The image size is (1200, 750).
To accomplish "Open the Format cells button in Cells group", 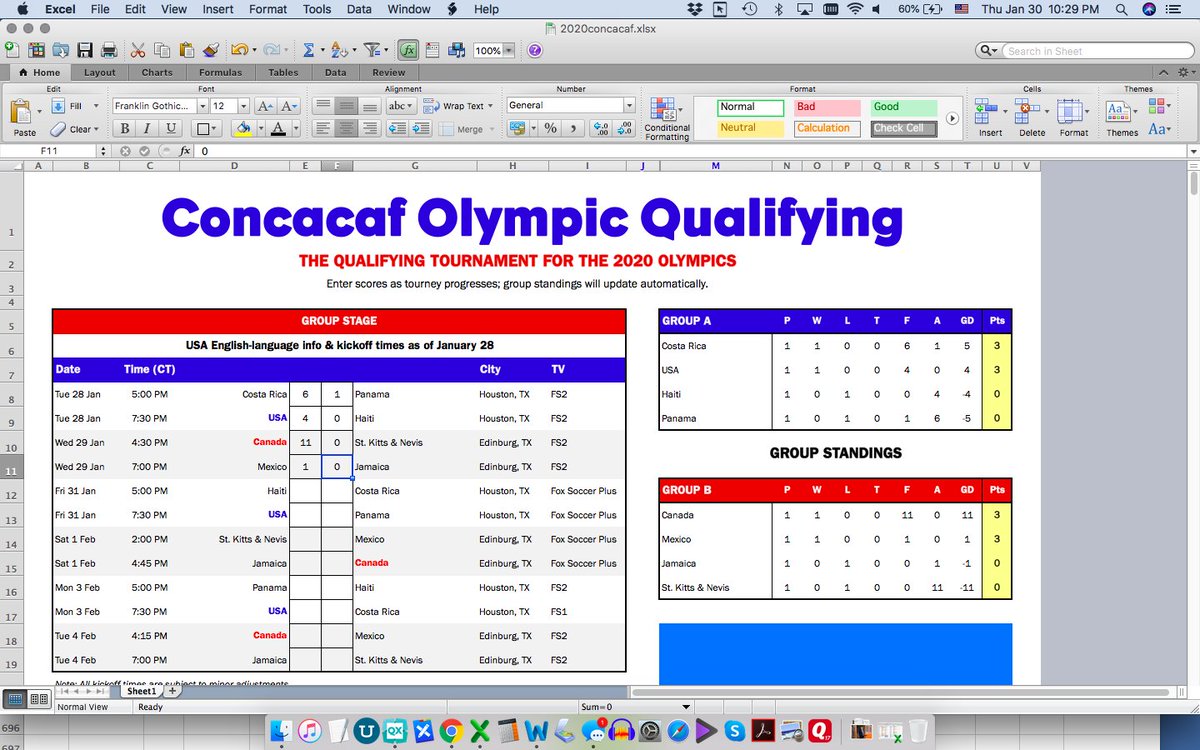I will point(1074,118).
